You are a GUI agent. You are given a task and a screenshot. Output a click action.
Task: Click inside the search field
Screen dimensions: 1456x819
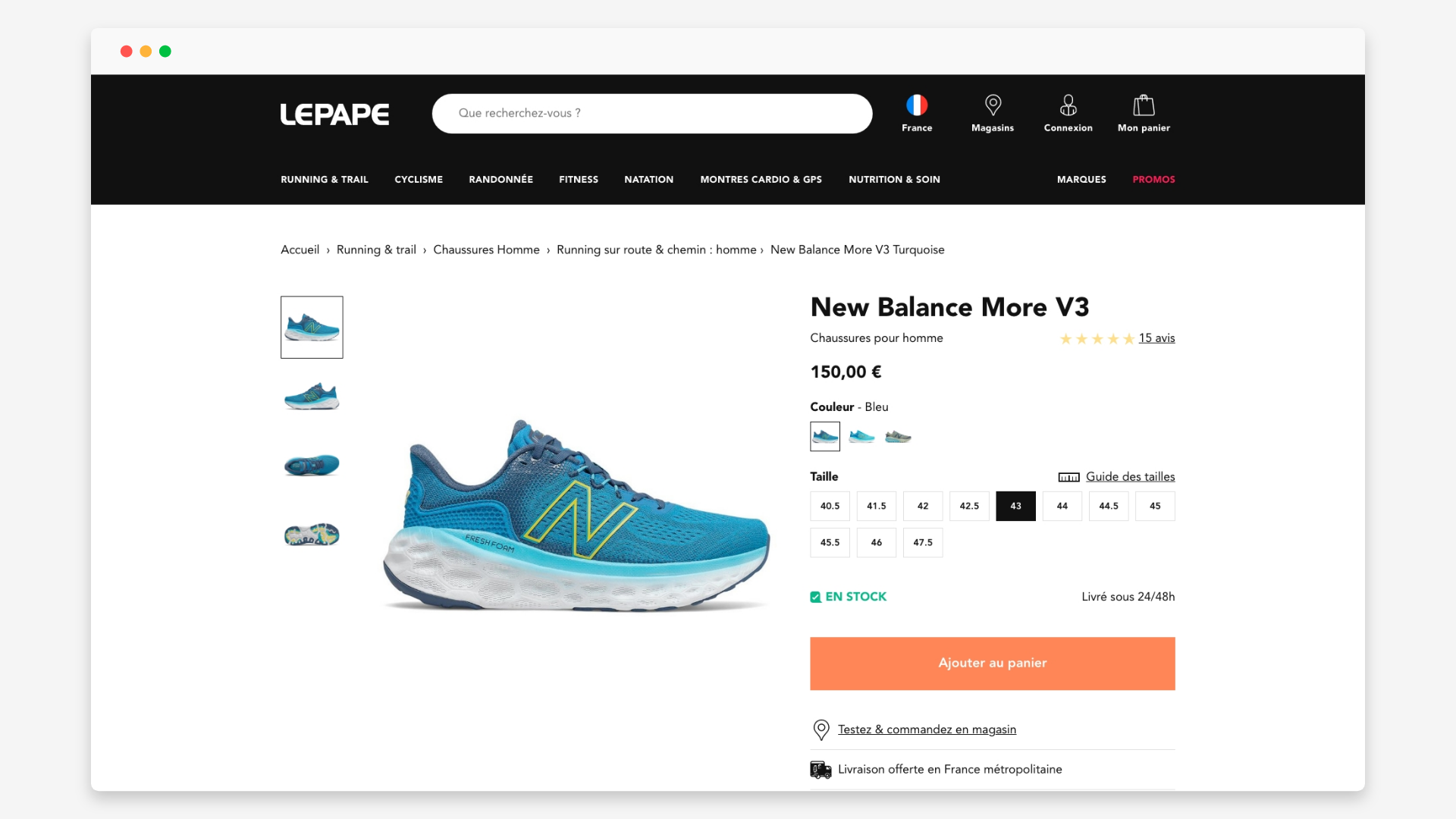(x=652, y=113)
